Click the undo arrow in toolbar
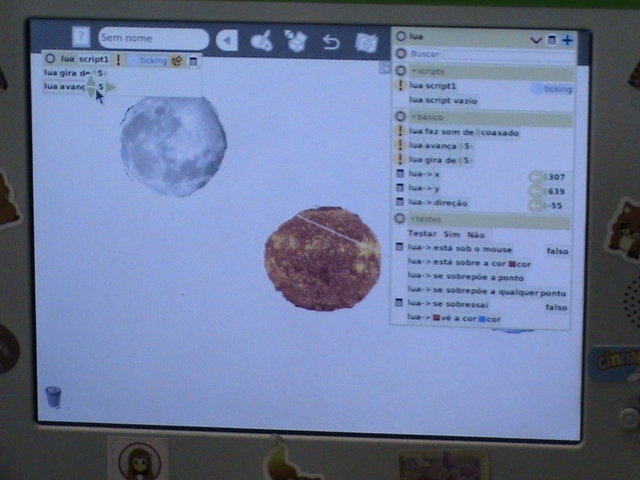This screenshot has width=640, height=480. (331, 42)
